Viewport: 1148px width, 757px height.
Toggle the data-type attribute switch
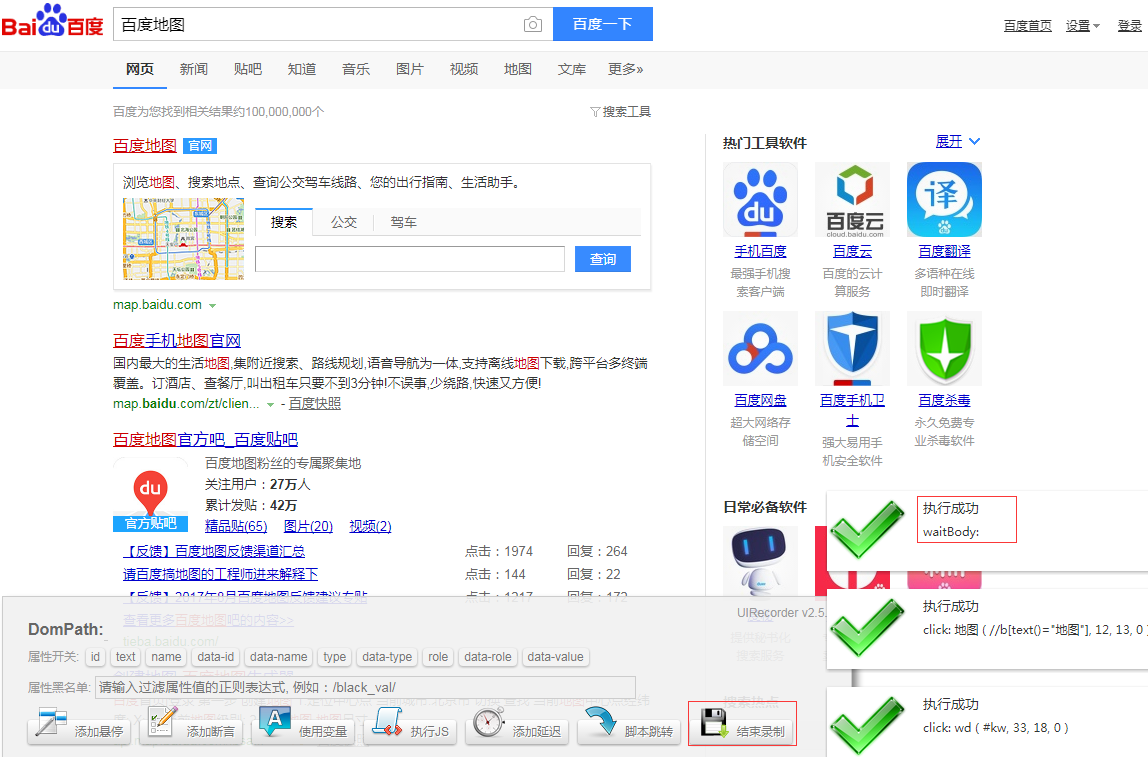(x=387, y=657)
